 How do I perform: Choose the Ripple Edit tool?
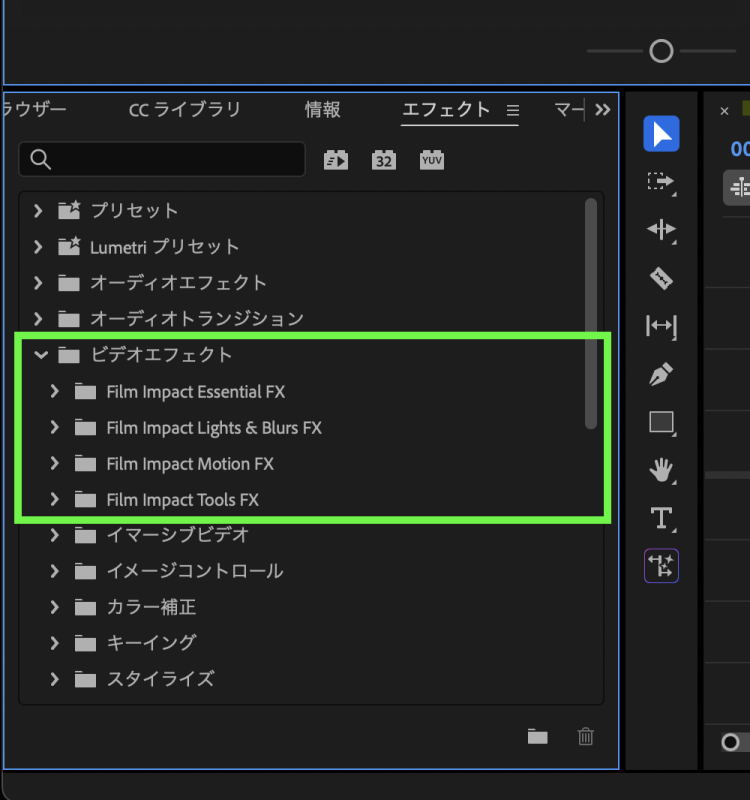(661, 230)
